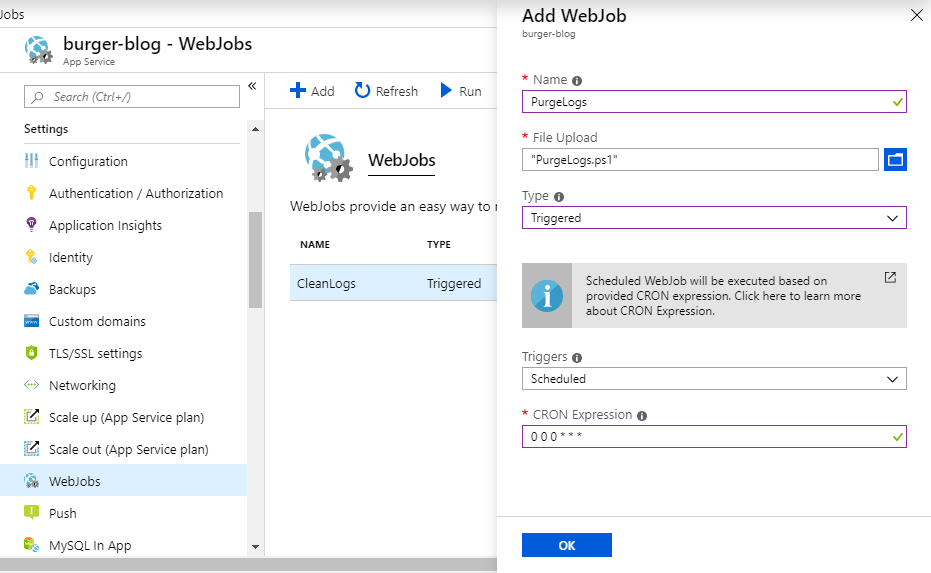931x573 pixels.
Task: Click the sidebar vertical scrollbar thumb
Action: click(255, 259)
